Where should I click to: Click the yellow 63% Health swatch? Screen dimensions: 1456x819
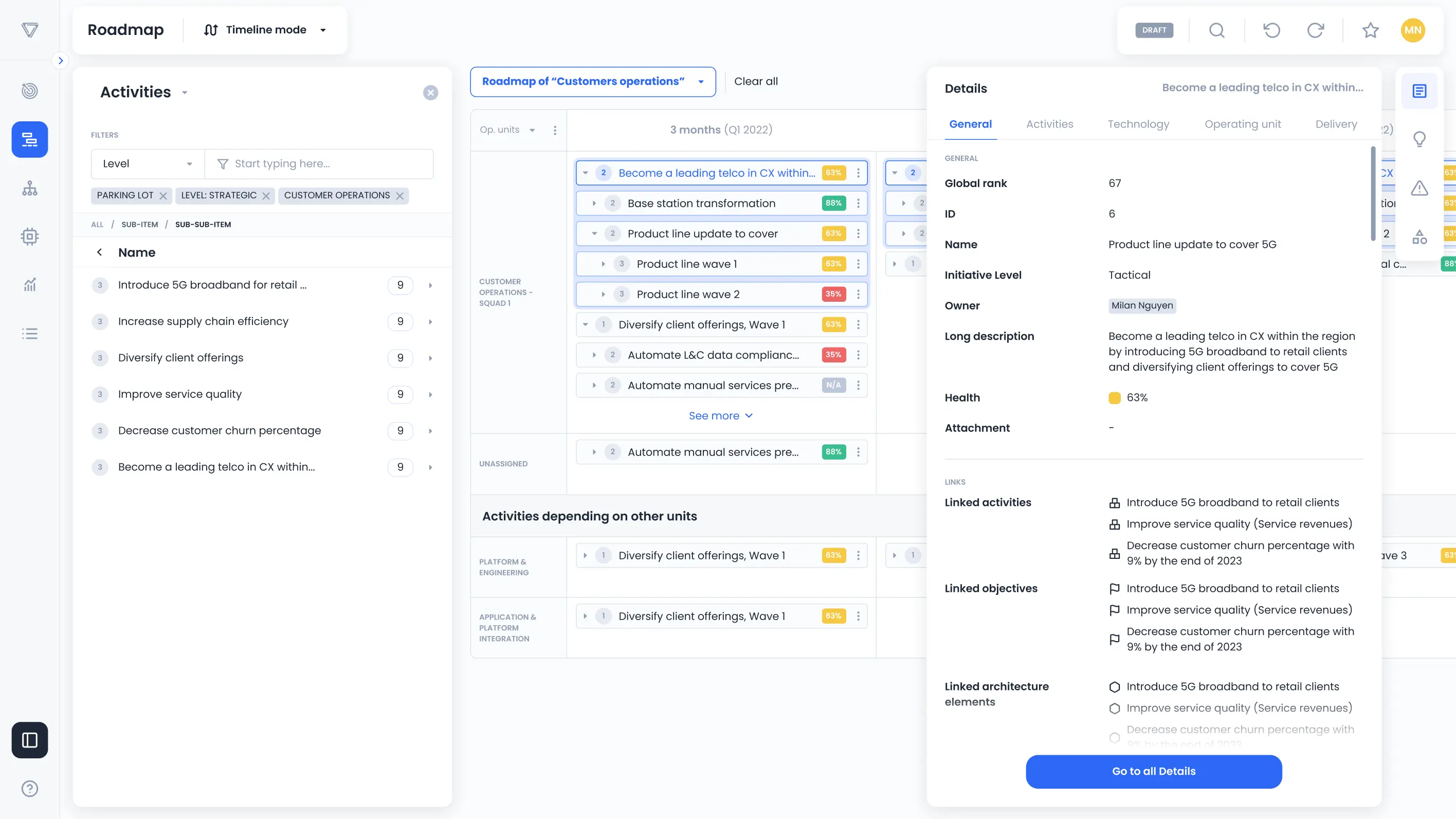click(x=1115, y=398)
